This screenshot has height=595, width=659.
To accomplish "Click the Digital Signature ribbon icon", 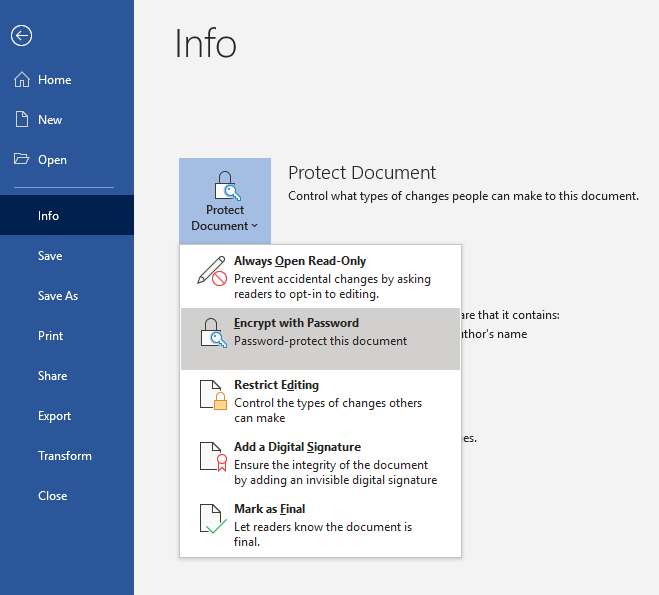I will coord(214,457).
